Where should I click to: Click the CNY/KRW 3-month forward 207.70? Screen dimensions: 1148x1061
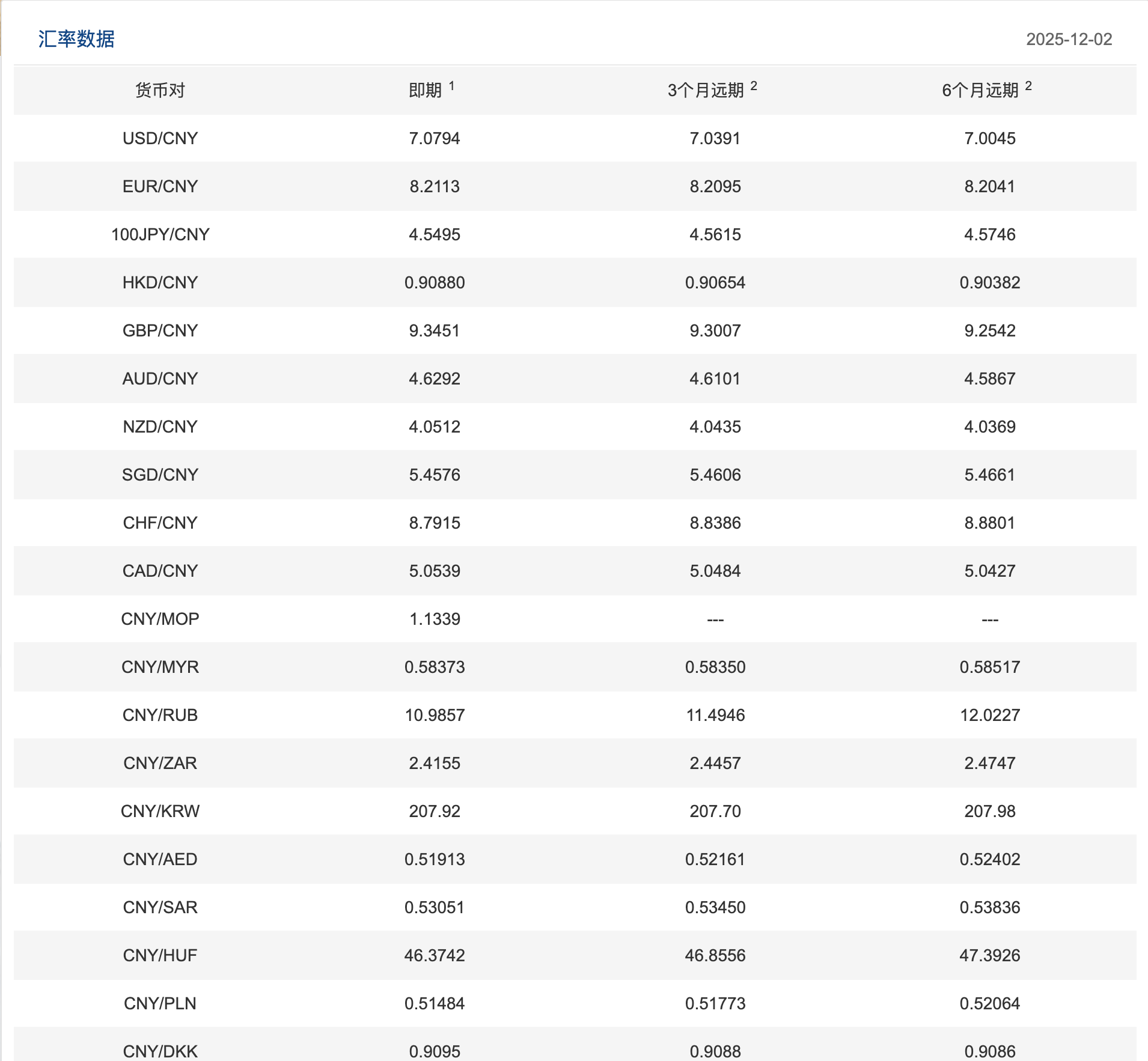715,811
